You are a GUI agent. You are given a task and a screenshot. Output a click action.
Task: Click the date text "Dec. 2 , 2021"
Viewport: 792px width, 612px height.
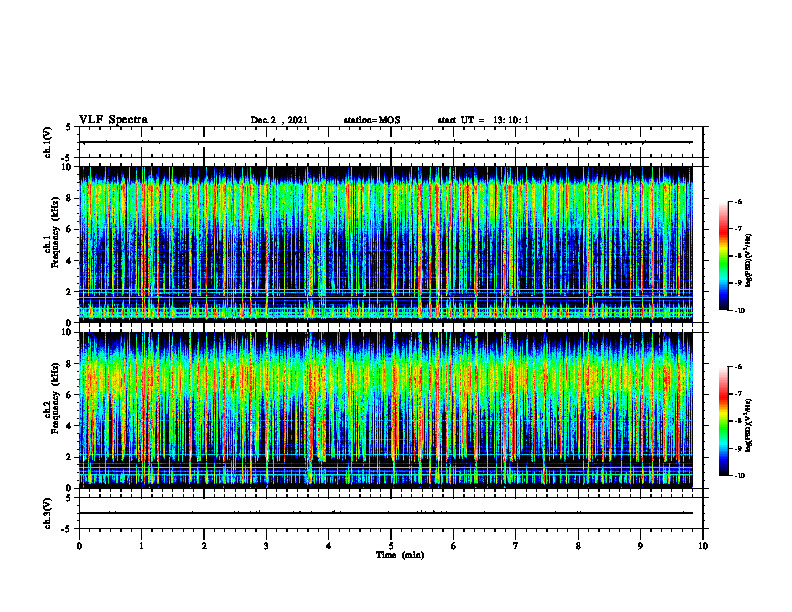[x=279, y=120]
